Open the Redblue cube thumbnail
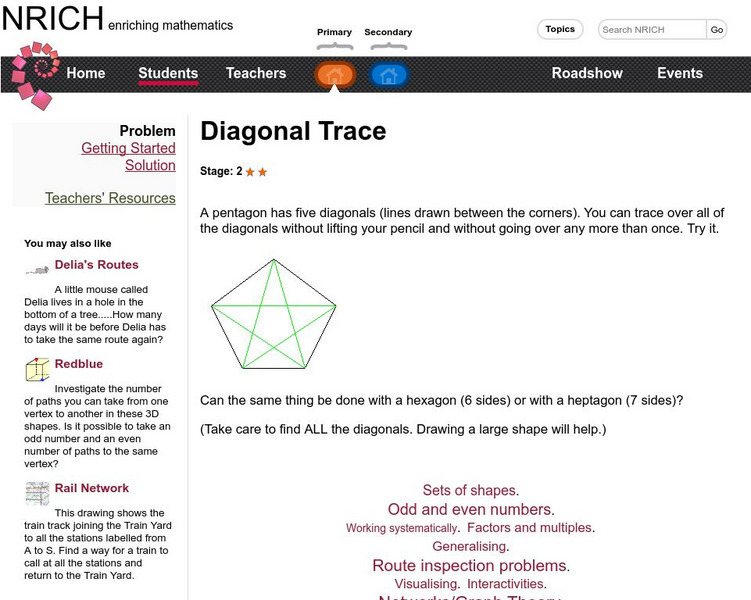This screenshot has height=600, width=751. click(x=37, y=369)
